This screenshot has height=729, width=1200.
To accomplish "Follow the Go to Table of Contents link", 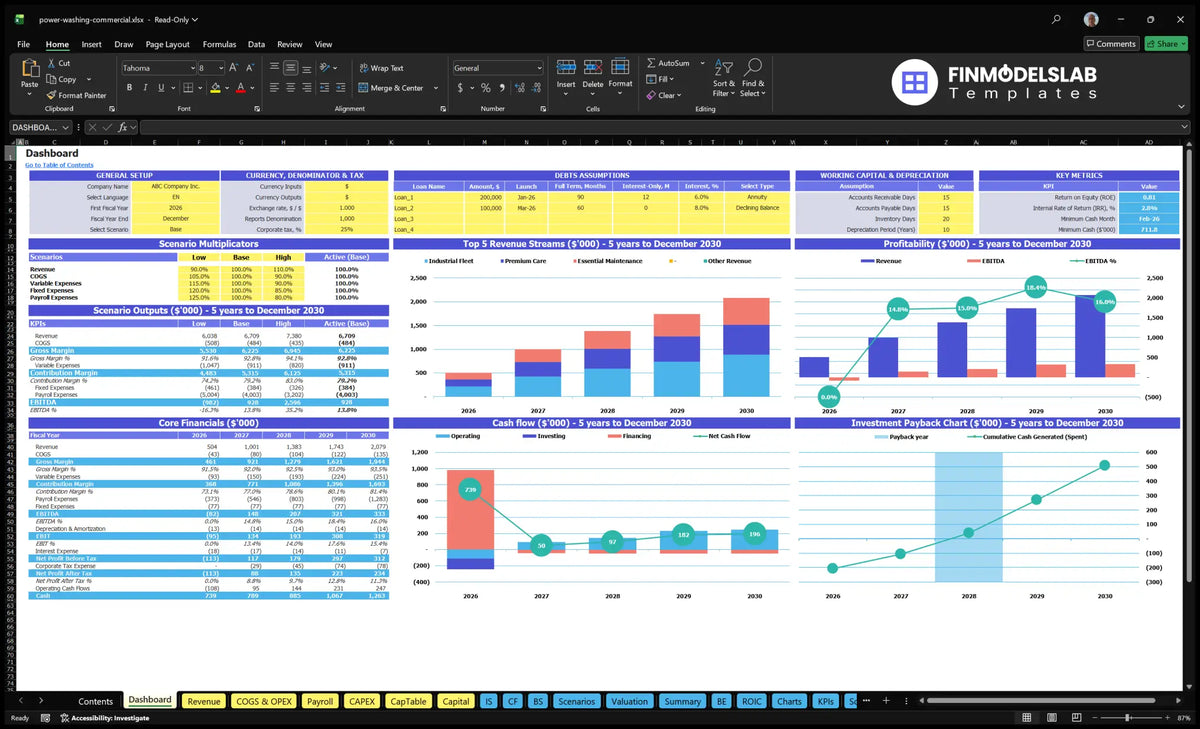I will click(x=59, y=165).
